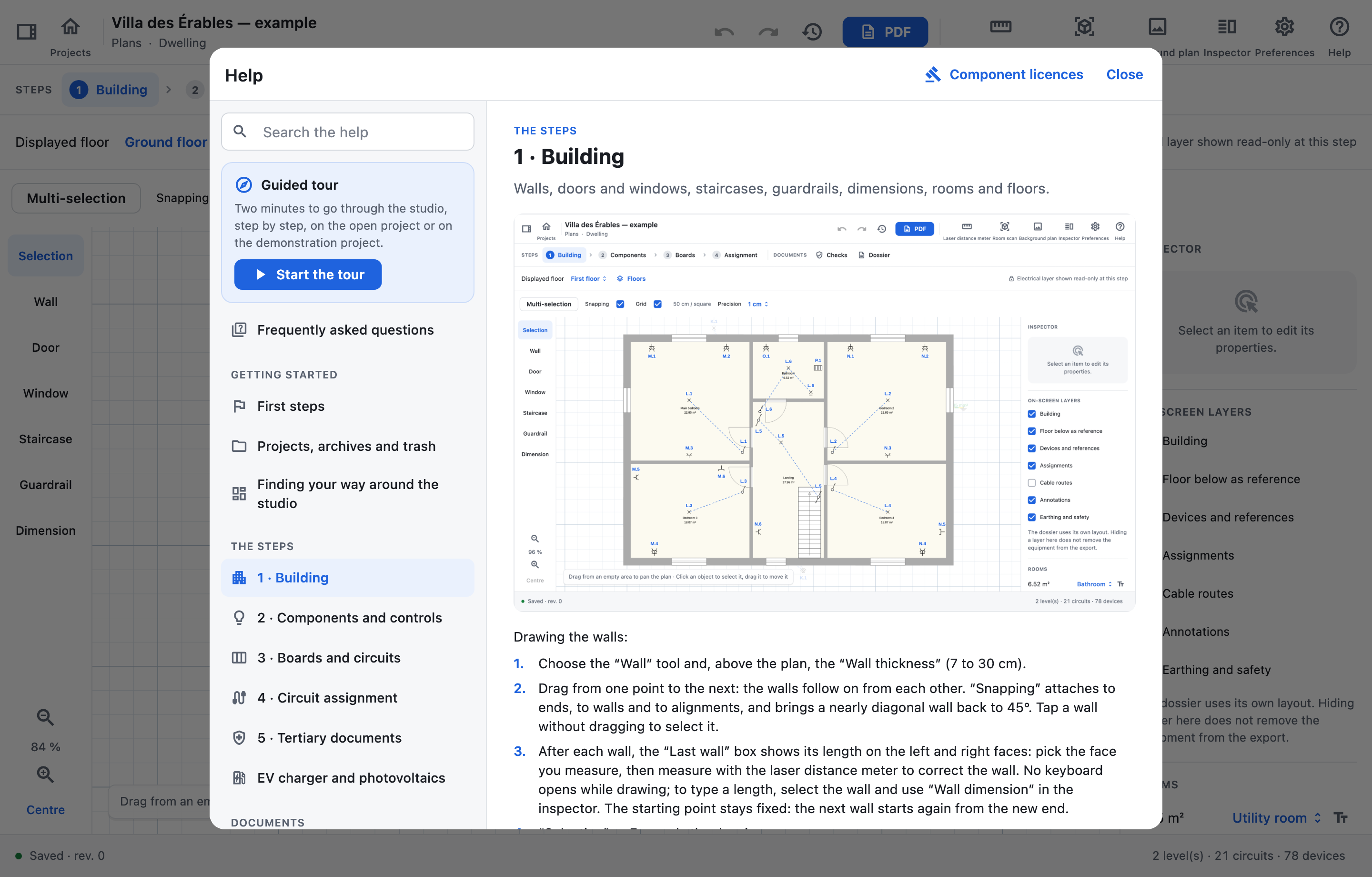The width and height of the screenshot is (1372, 877).
Task: Click the Component licences gavel icon
Action: (x=933, y=75)
